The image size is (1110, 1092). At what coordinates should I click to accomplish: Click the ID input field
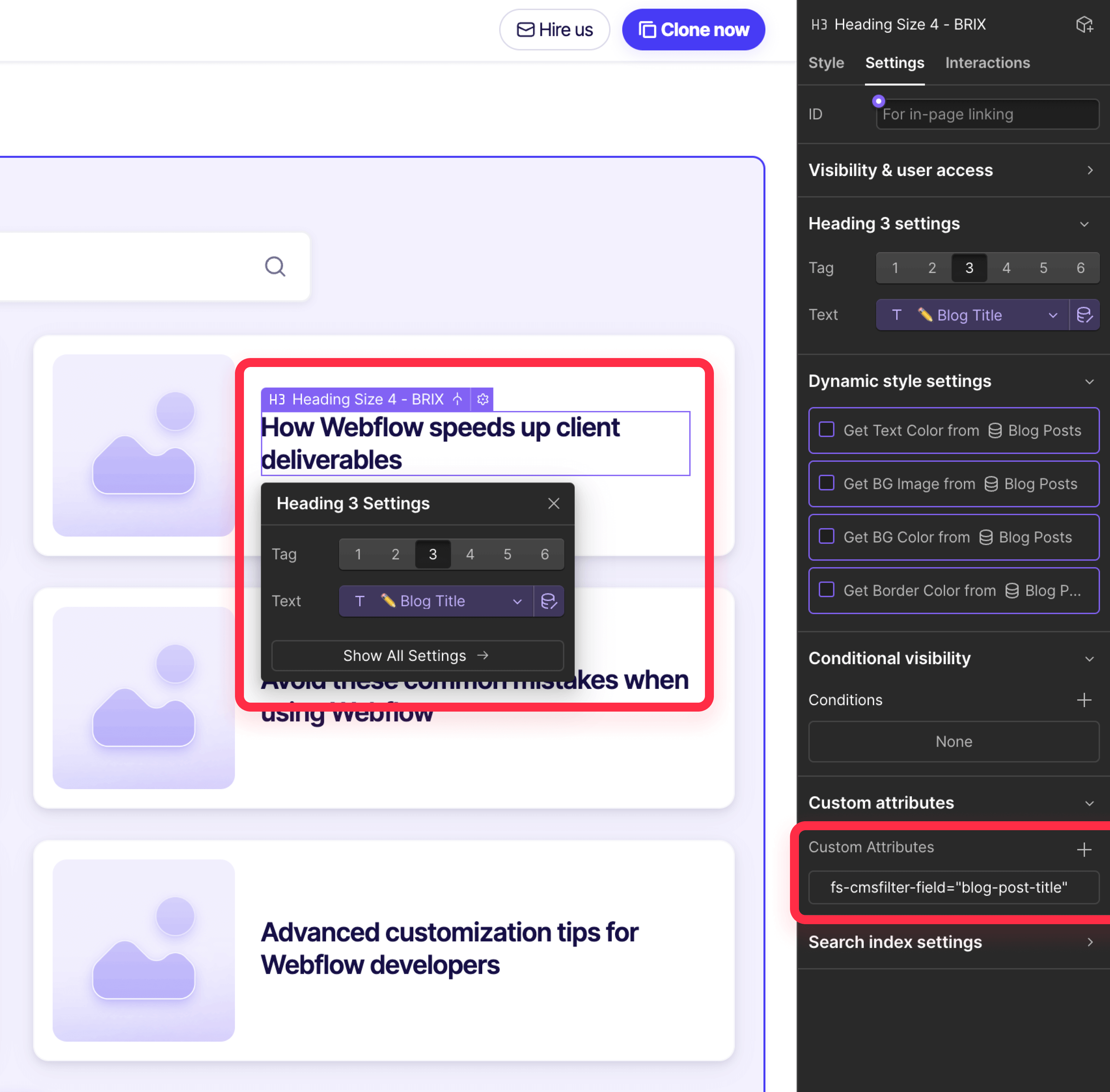[x=987, y=114]
